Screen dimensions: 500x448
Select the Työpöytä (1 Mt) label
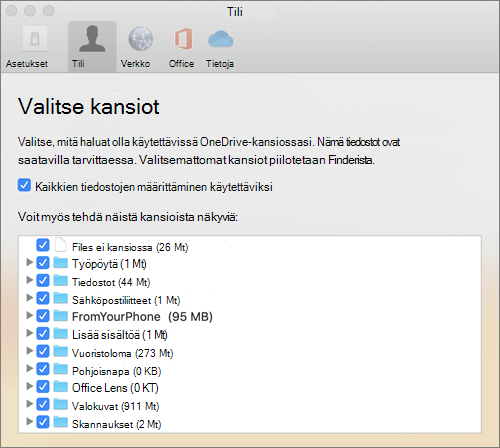point(109,264)
